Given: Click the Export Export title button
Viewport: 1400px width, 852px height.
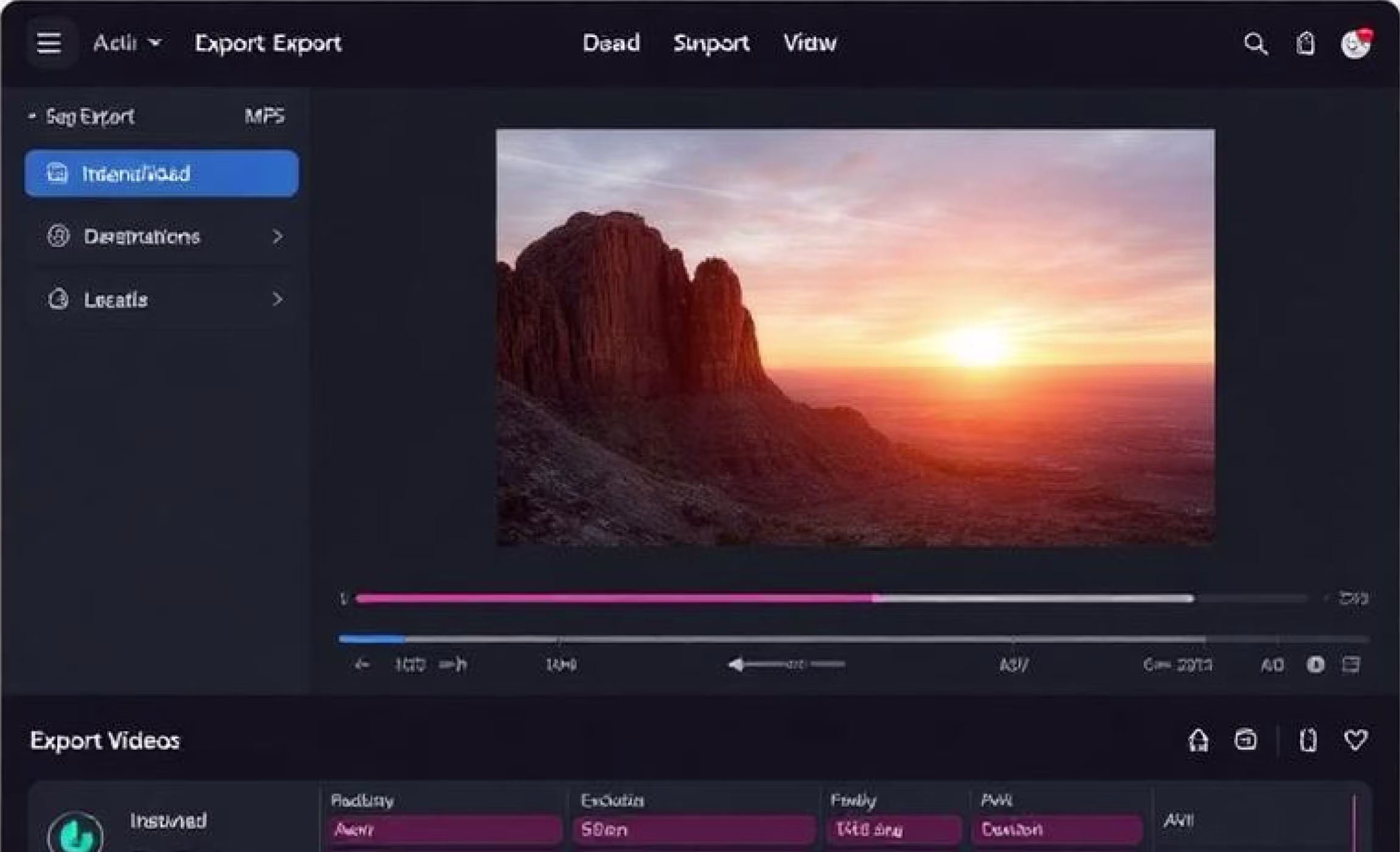Looking at the screenshot, I should (x=268, y=43).
